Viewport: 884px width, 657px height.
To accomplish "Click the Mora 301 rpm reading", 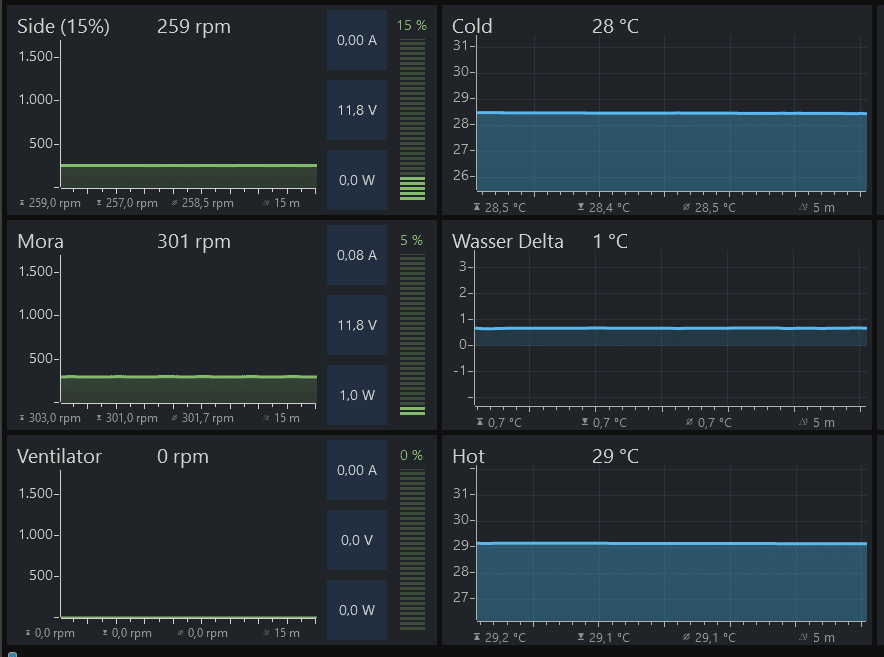I will click(x=193, y=241).
